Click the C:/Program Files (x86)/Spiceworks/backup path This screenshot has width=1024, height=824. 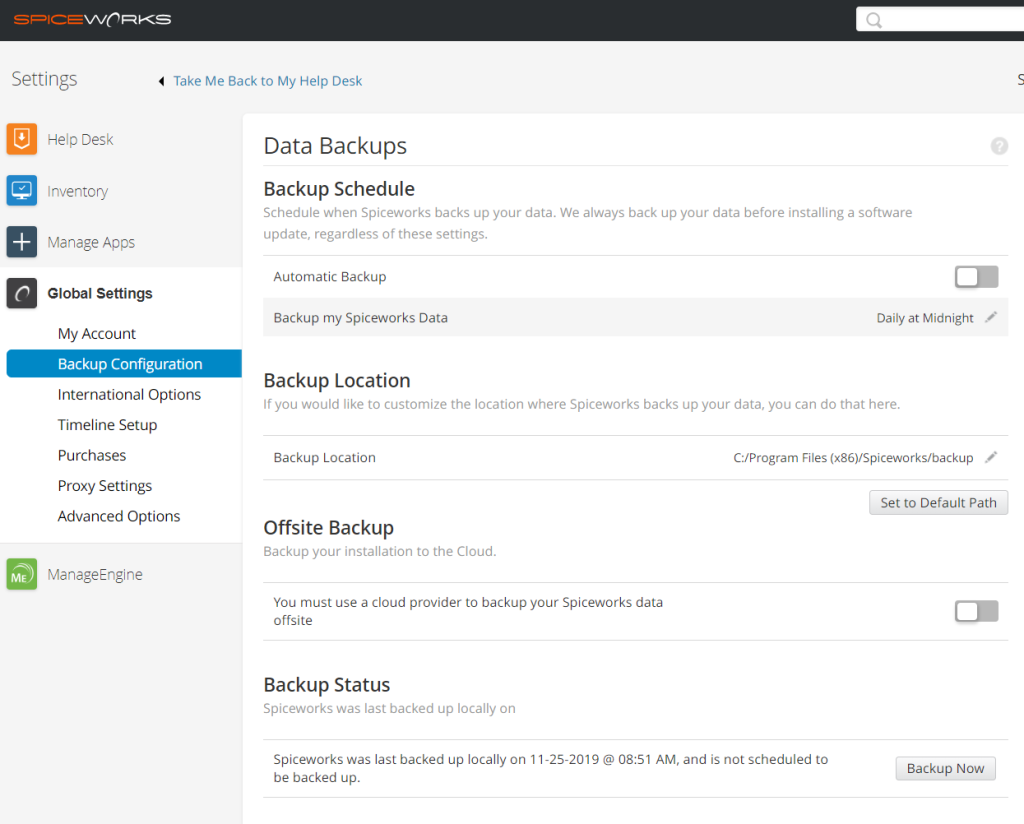pyautogui.click(x=853, y=458)
